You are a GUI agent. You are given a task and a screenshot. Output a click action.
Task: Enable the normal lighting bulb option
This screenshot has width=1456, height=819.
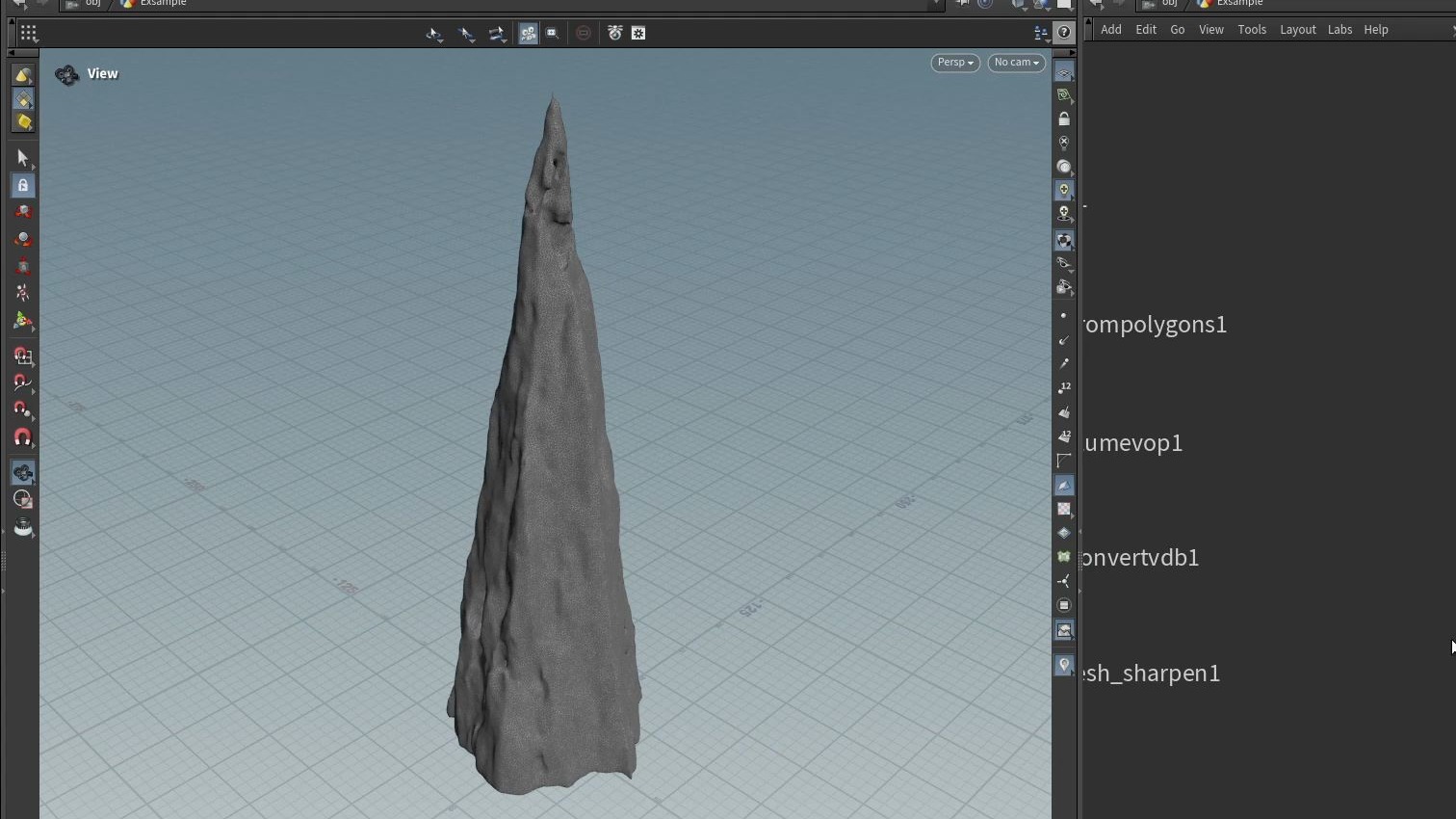coord(1063,190)
